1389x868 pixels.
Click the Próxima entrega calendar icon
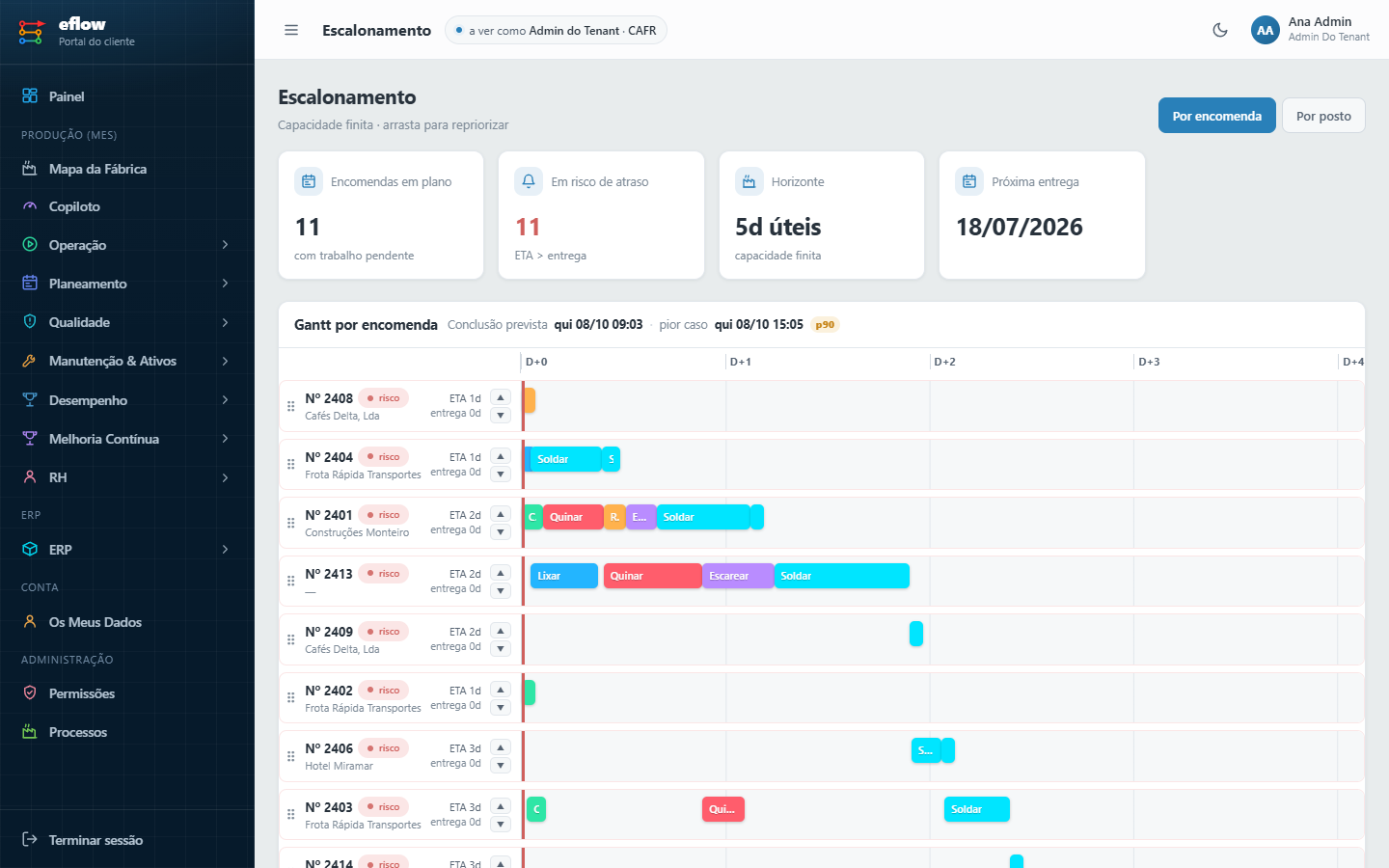(969, 181)
